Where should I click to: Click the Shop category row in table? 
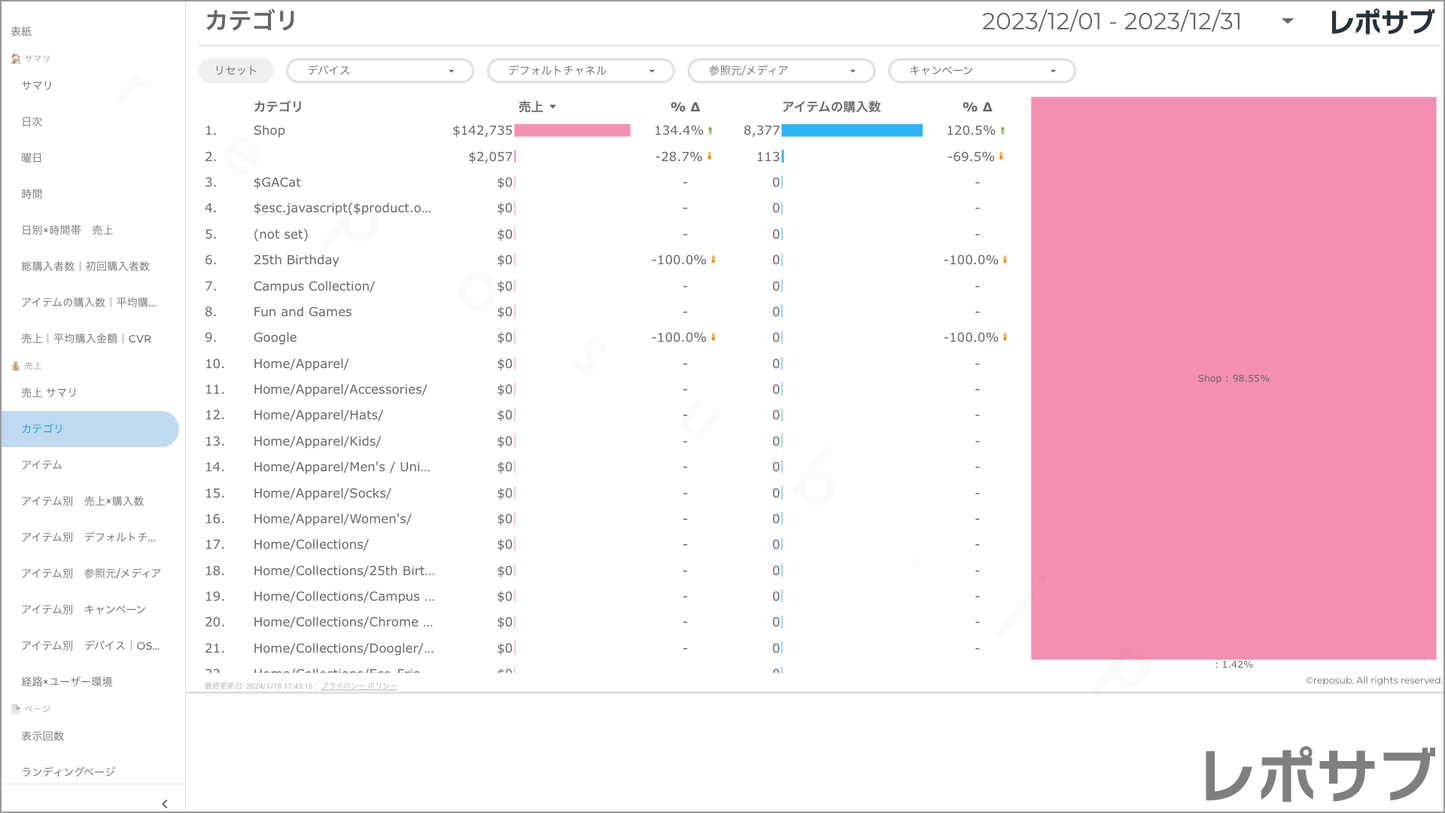[x=269, y=131]
